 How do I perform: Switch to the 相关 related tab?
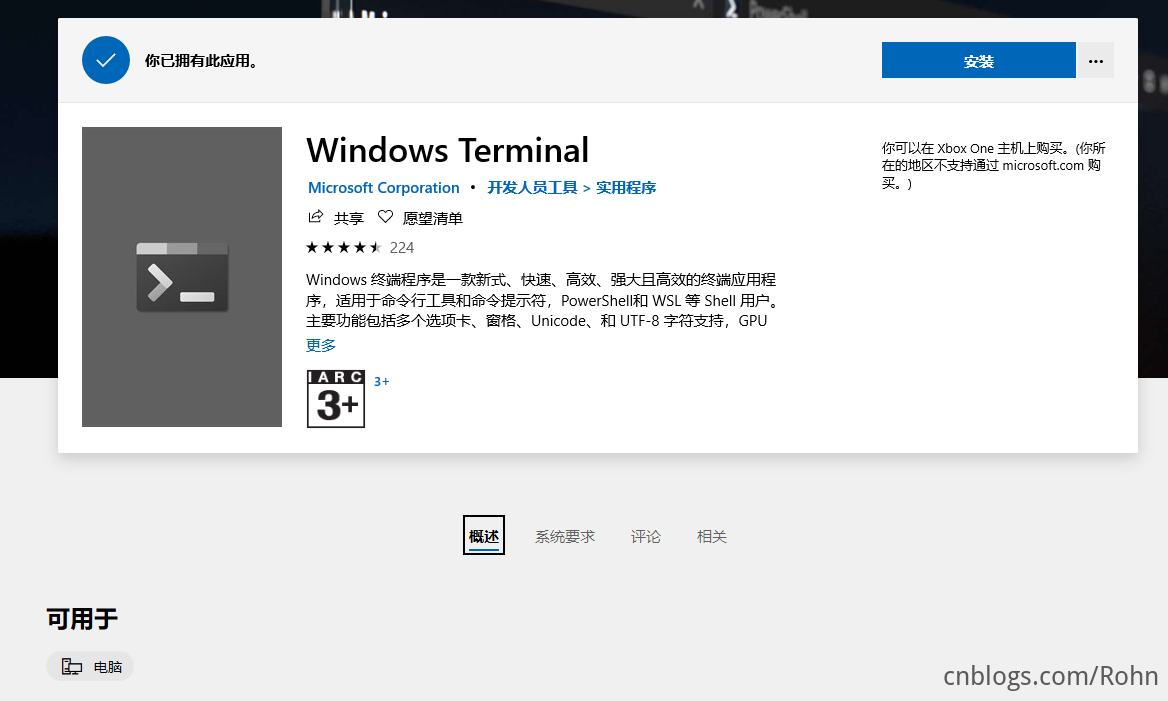click(x=712, y=536)
